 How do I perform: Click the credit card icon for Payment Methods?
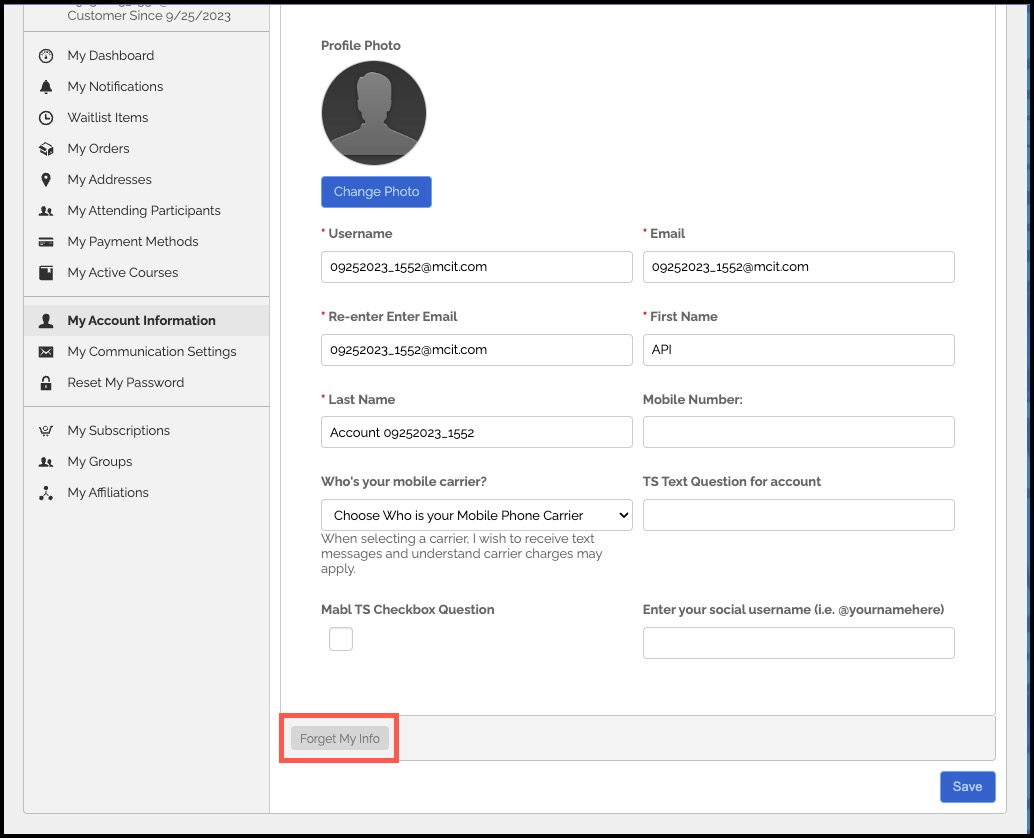point(46,242)
